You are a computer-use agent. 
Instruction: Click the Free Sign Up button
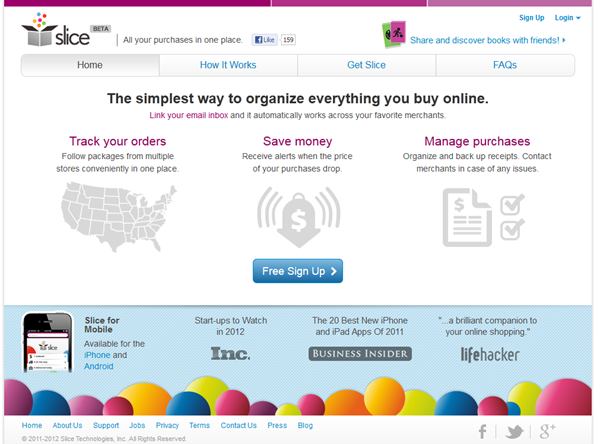click(x=298, y=271)
